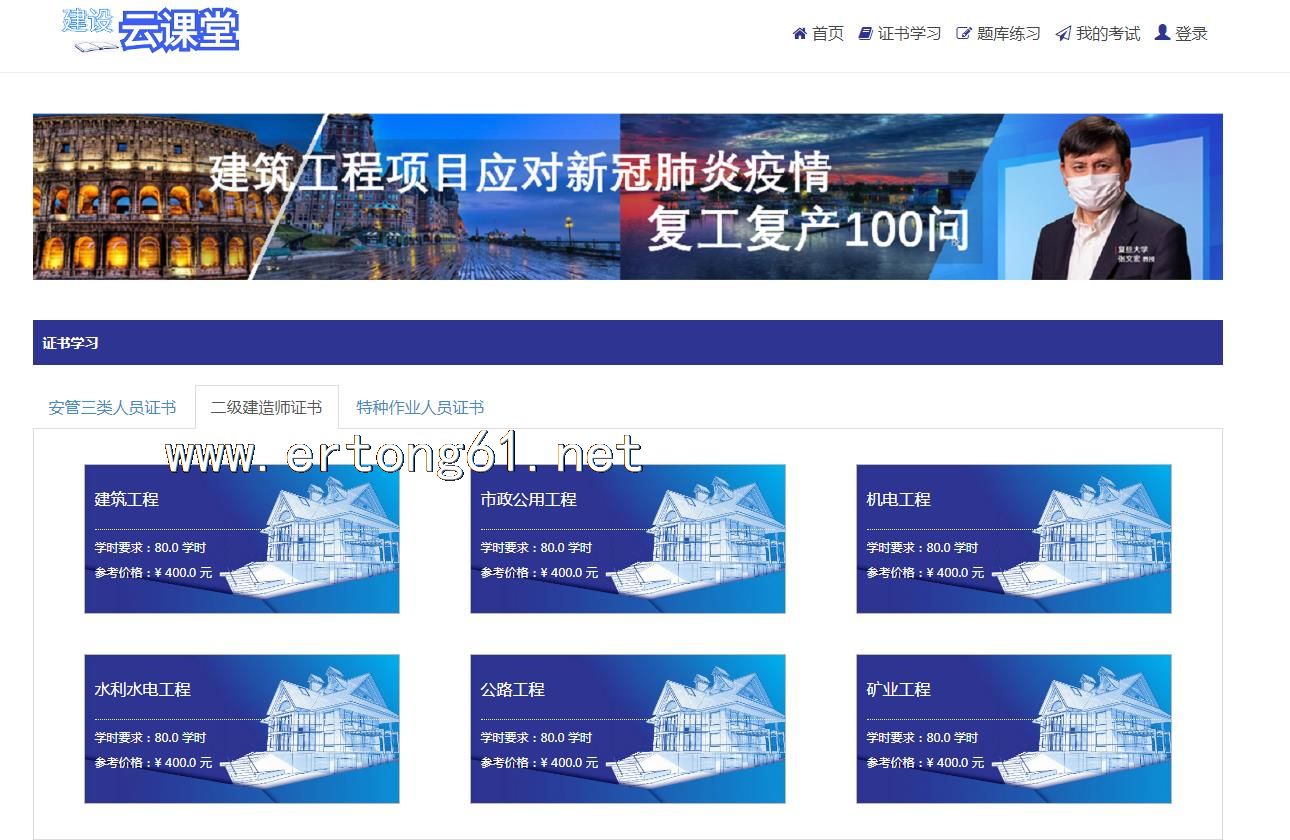Click the user icon beside 登录
Image resolution: width=1290 pixels, height=840 pixels.
(1162, 33)
